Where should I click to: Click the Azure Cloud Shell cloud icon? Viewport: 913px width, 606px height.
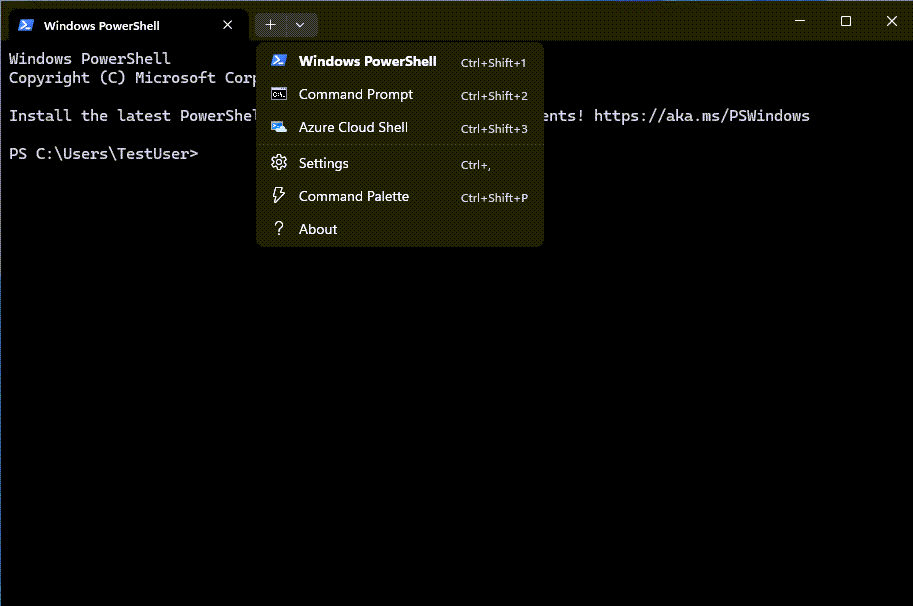coord(279,127)
